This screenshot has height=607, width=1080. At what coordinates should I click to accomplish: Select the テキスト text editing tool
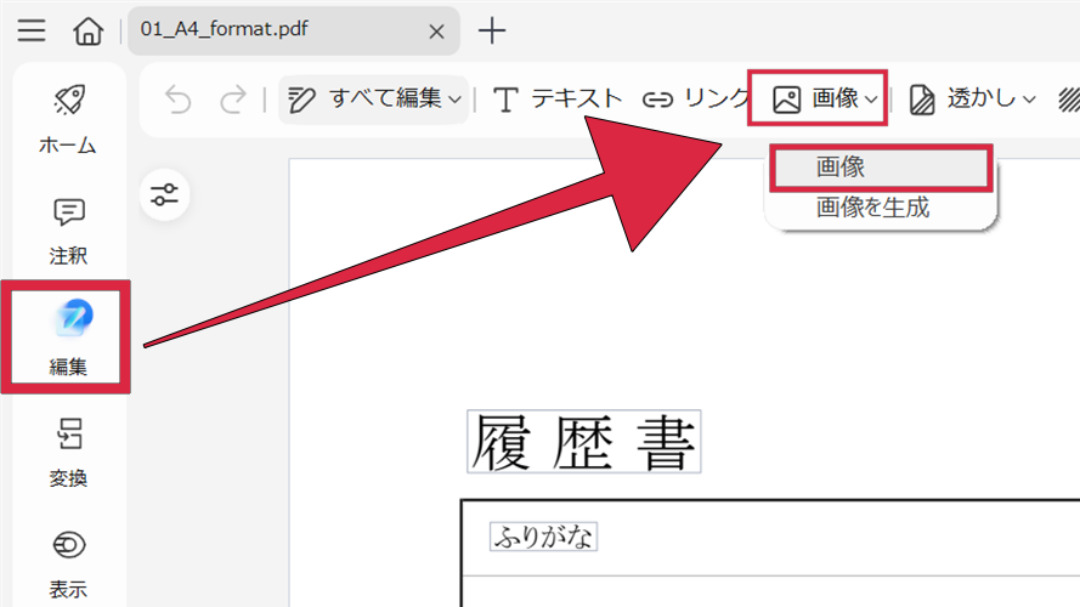(565, 98)
